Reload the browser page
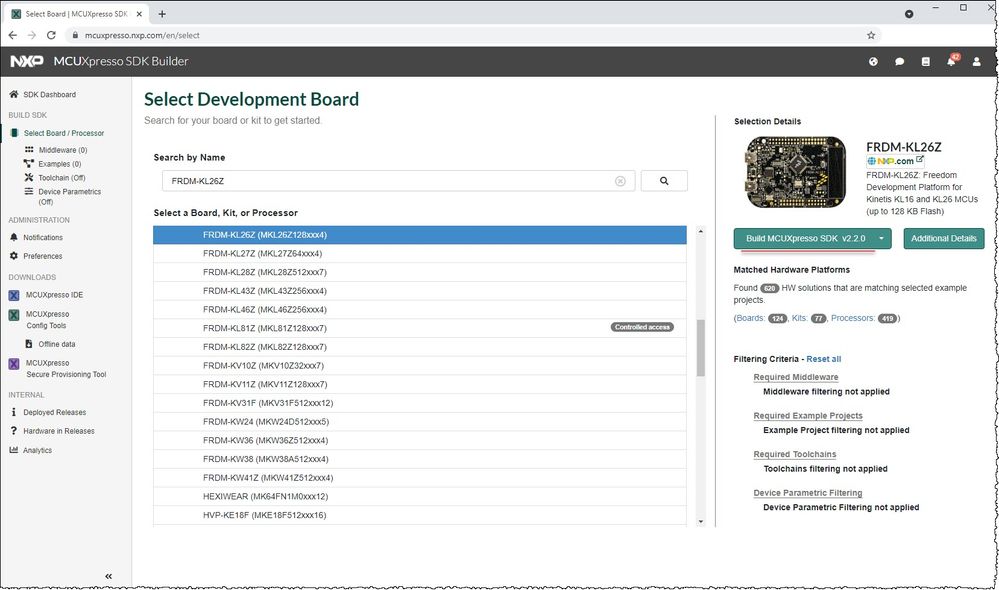Viewport: 999px width, 590px height. [51, 35]
